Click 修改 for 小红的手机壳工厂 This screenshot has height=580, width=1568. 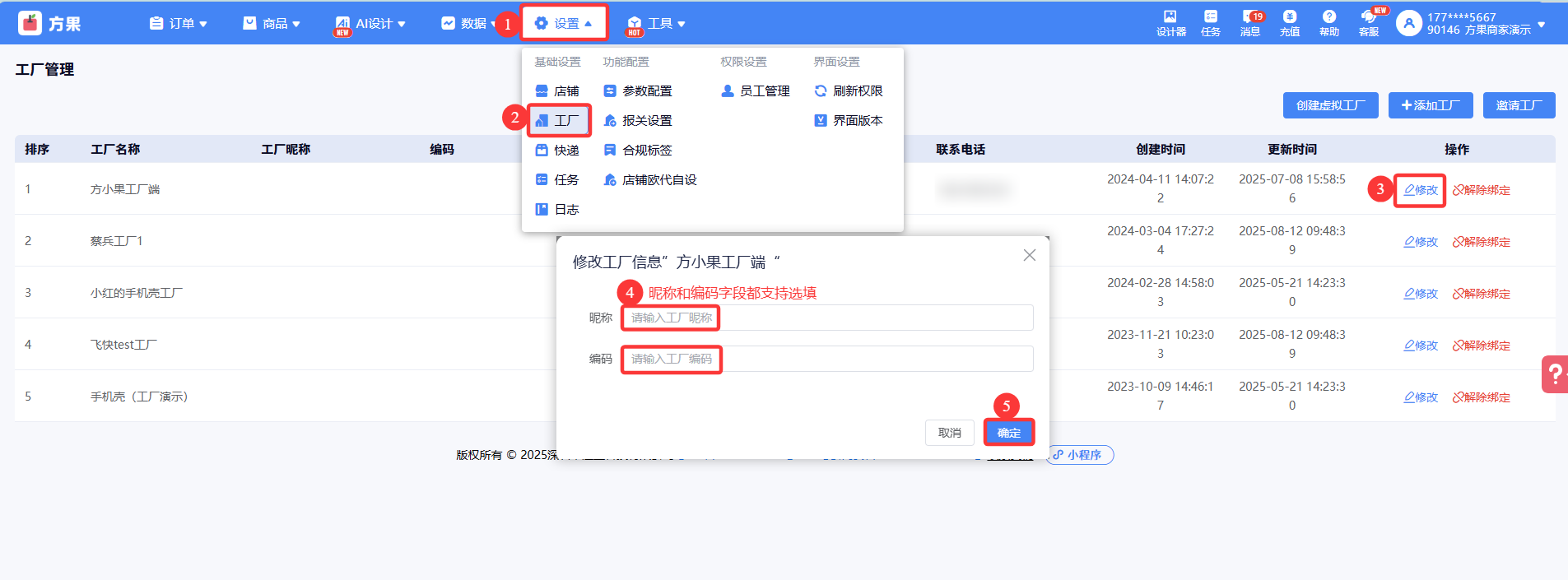click(1421, 294)
